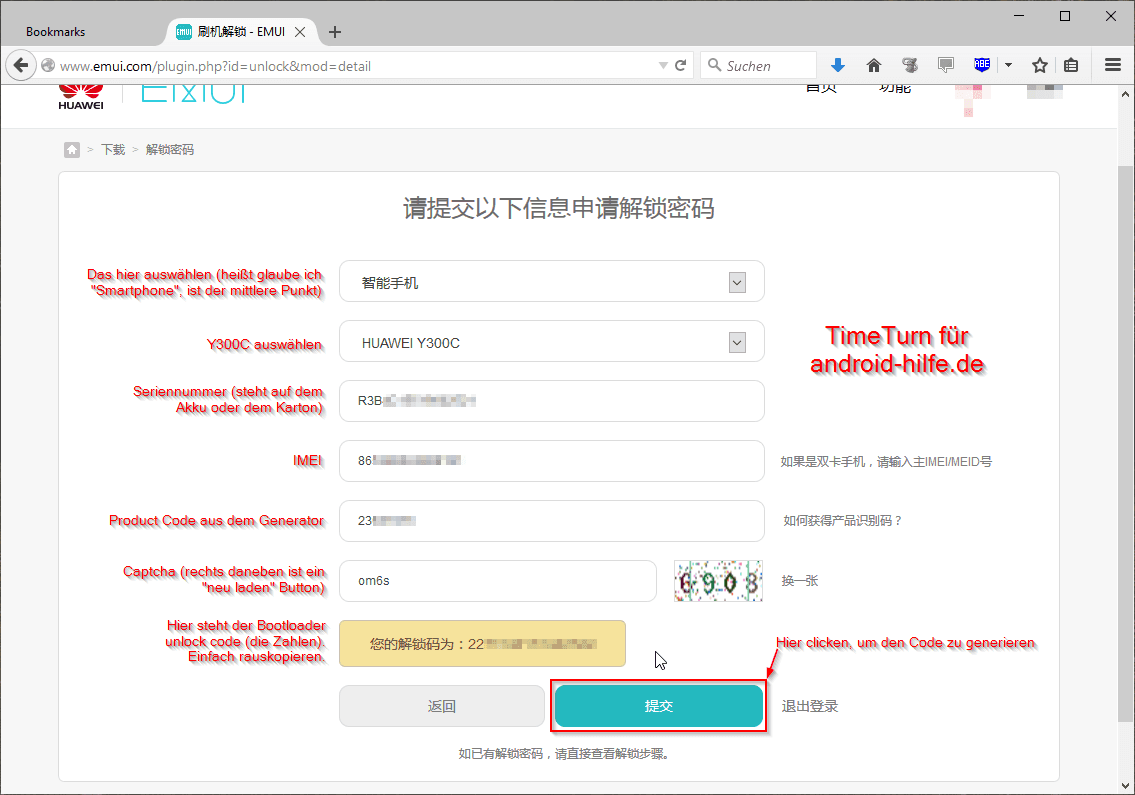The width and height of the screenshot is (1135, 795).
Task: Log out via 退出登录 link
Action: click(x=809, y=706)
